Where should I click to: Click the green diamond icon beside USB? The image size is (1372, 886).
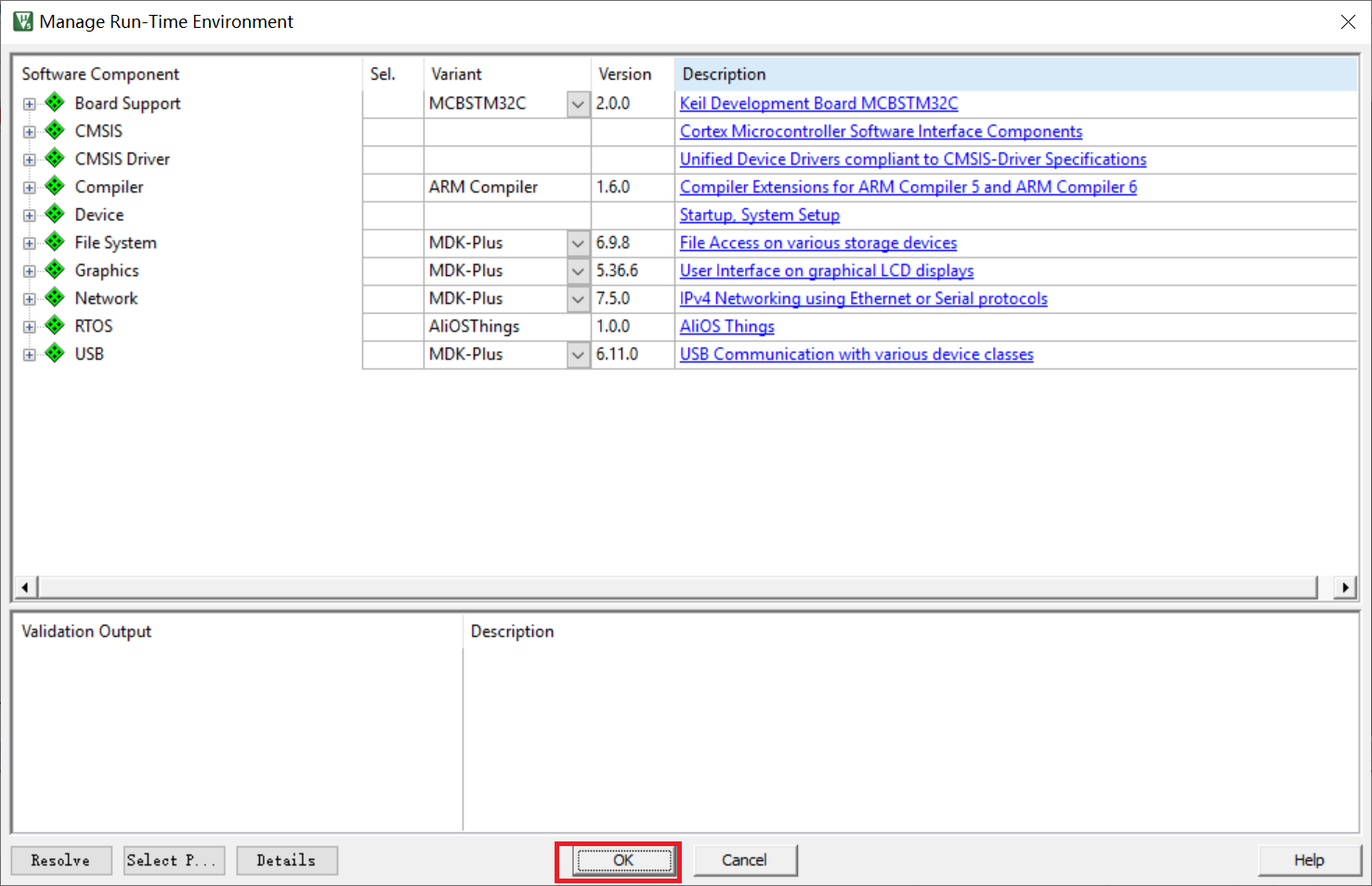tap(56, 353)
